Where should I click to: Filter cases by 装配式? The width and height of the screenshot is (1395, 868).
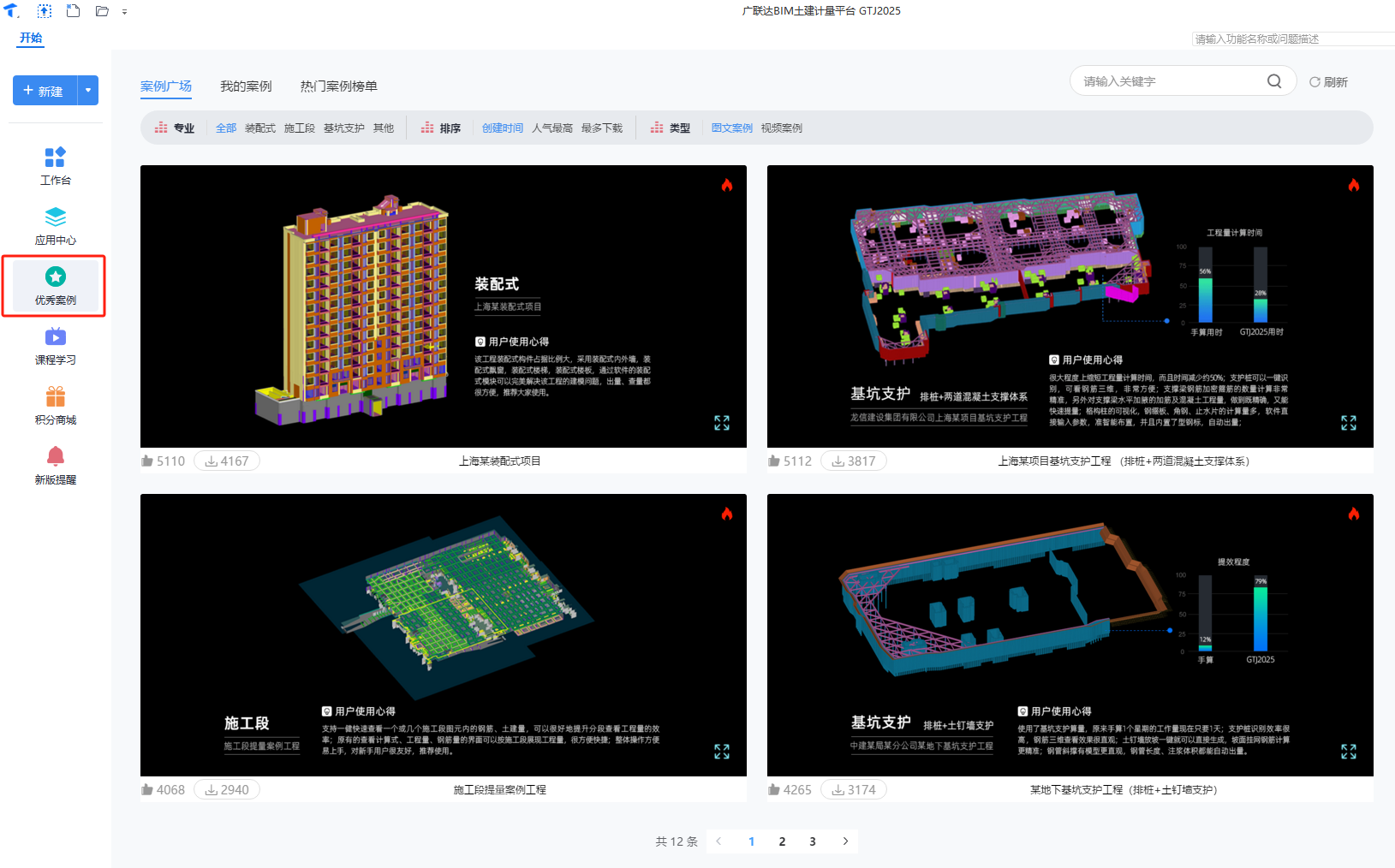(x=260, y=128)
